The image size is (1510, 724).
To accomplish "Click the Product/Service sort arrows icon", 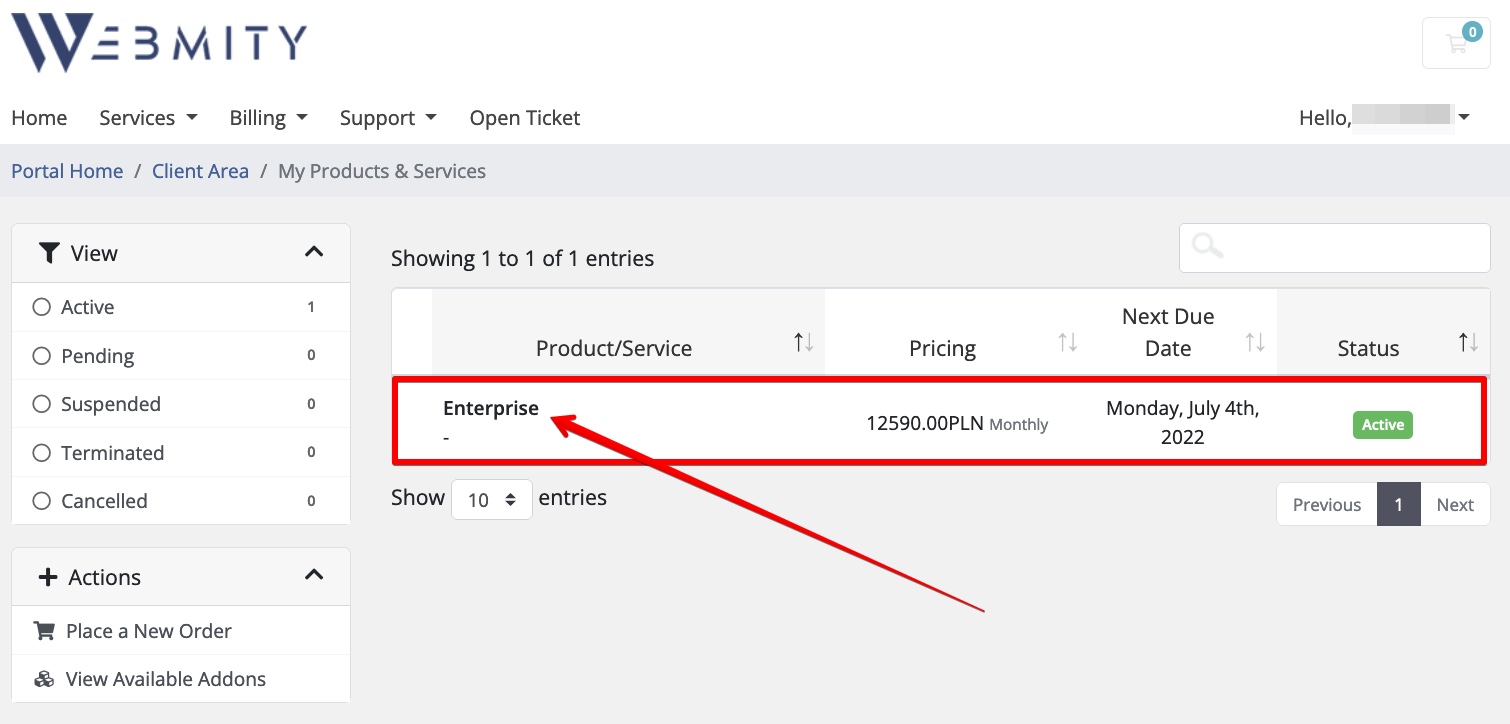I will [803, 343].
